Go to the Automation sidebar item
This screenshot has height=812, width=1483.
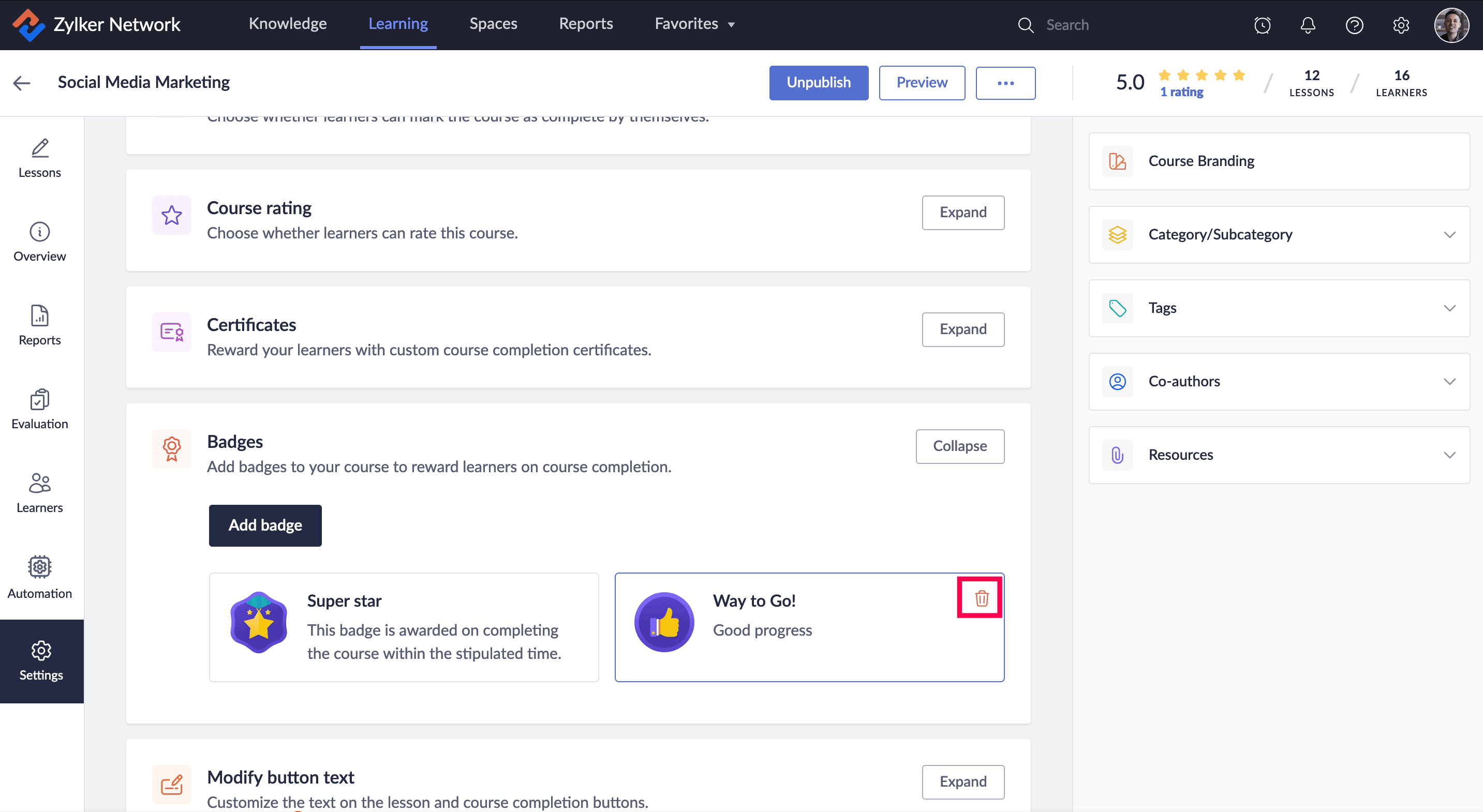(39, 577)
